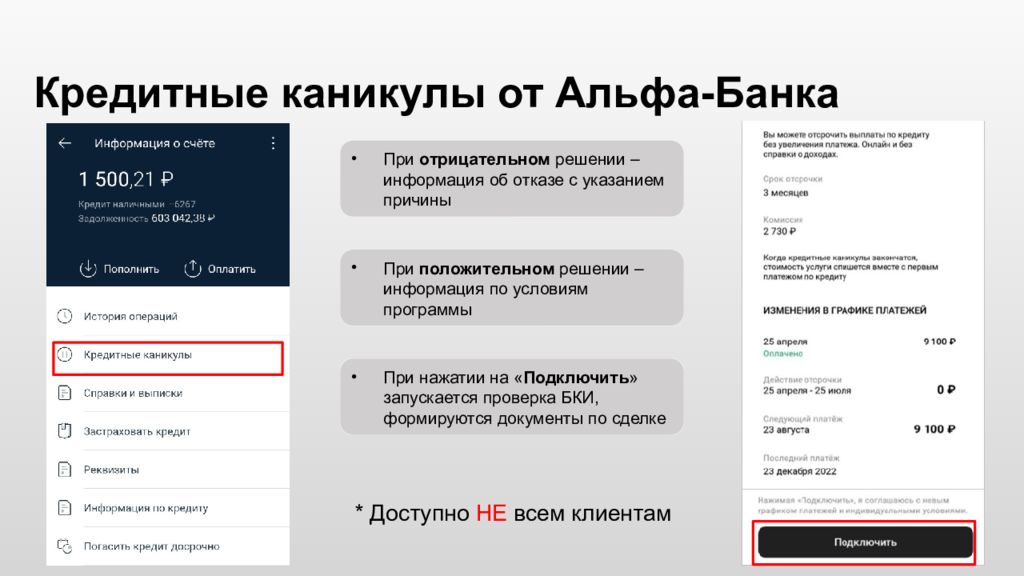The height and width of the screenshot is (576, 1024).
Task: Click the document icon beside Информация по кредиту
Action: 65,507
